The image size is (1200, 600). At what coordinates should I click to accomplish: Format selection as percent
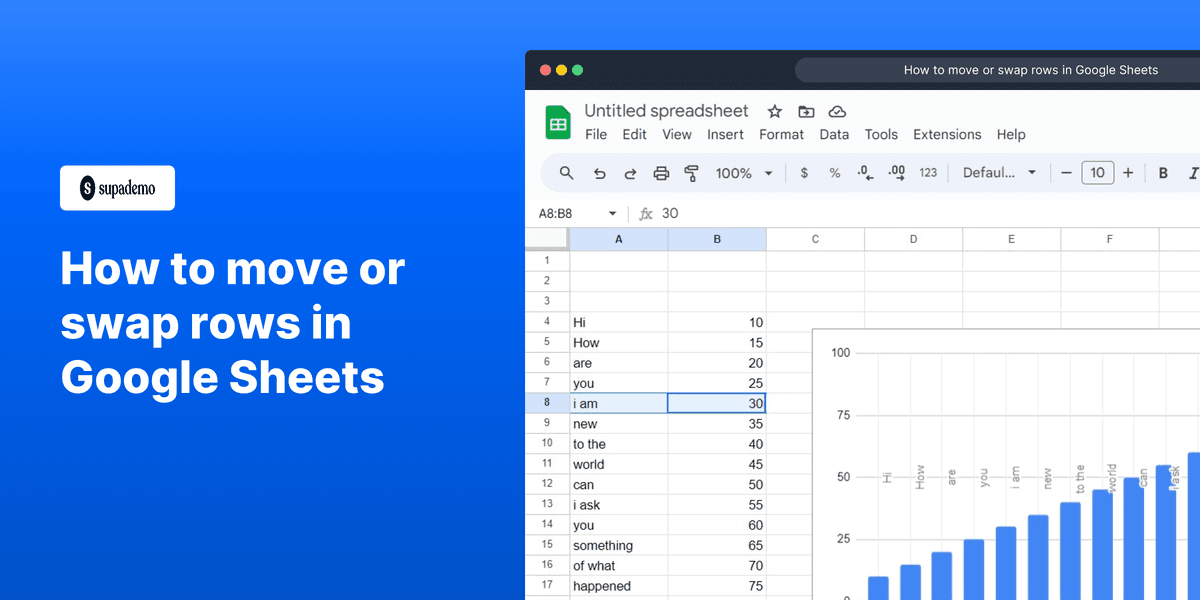coord(834,172)
